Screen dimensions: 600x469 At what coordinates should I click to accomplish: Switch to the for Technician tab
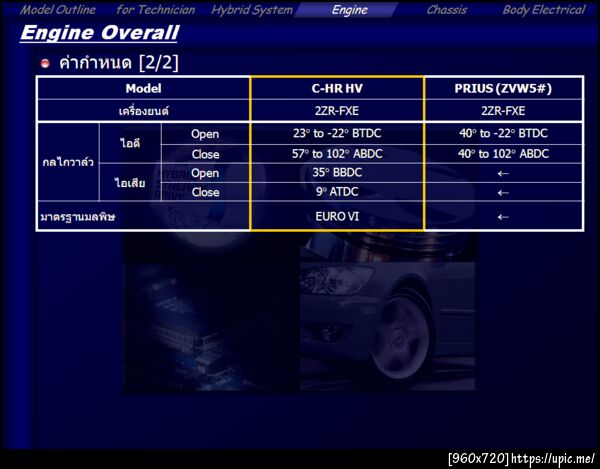coord(156,10)
